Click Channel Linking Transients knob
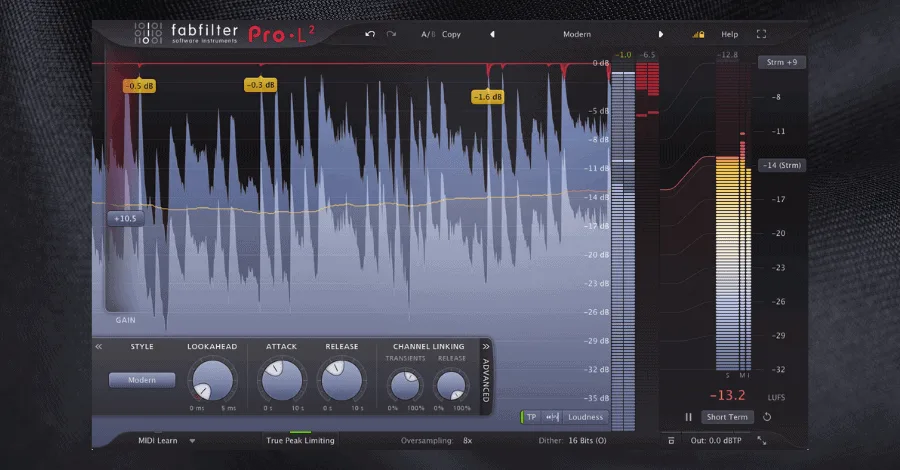This screenshot has height=470, width=900. pos(405,385)
